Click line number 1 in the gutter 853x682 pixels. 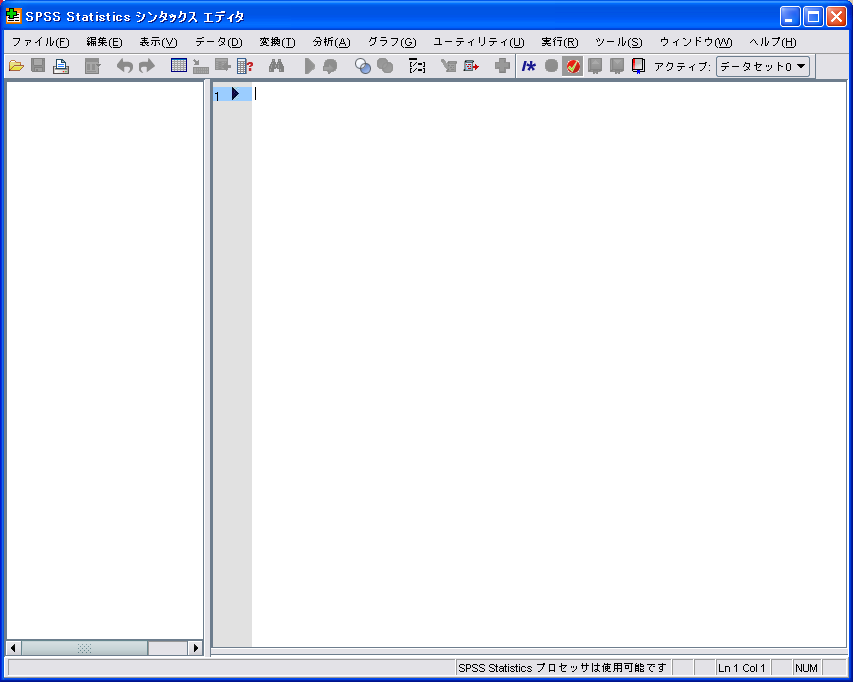(217, 95)
